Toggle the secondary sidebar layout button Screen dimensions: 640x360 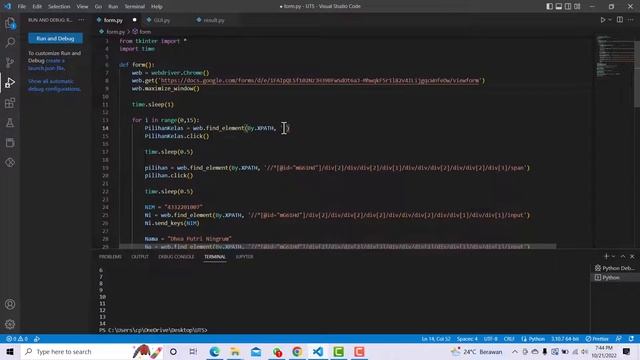coord(568,6)
